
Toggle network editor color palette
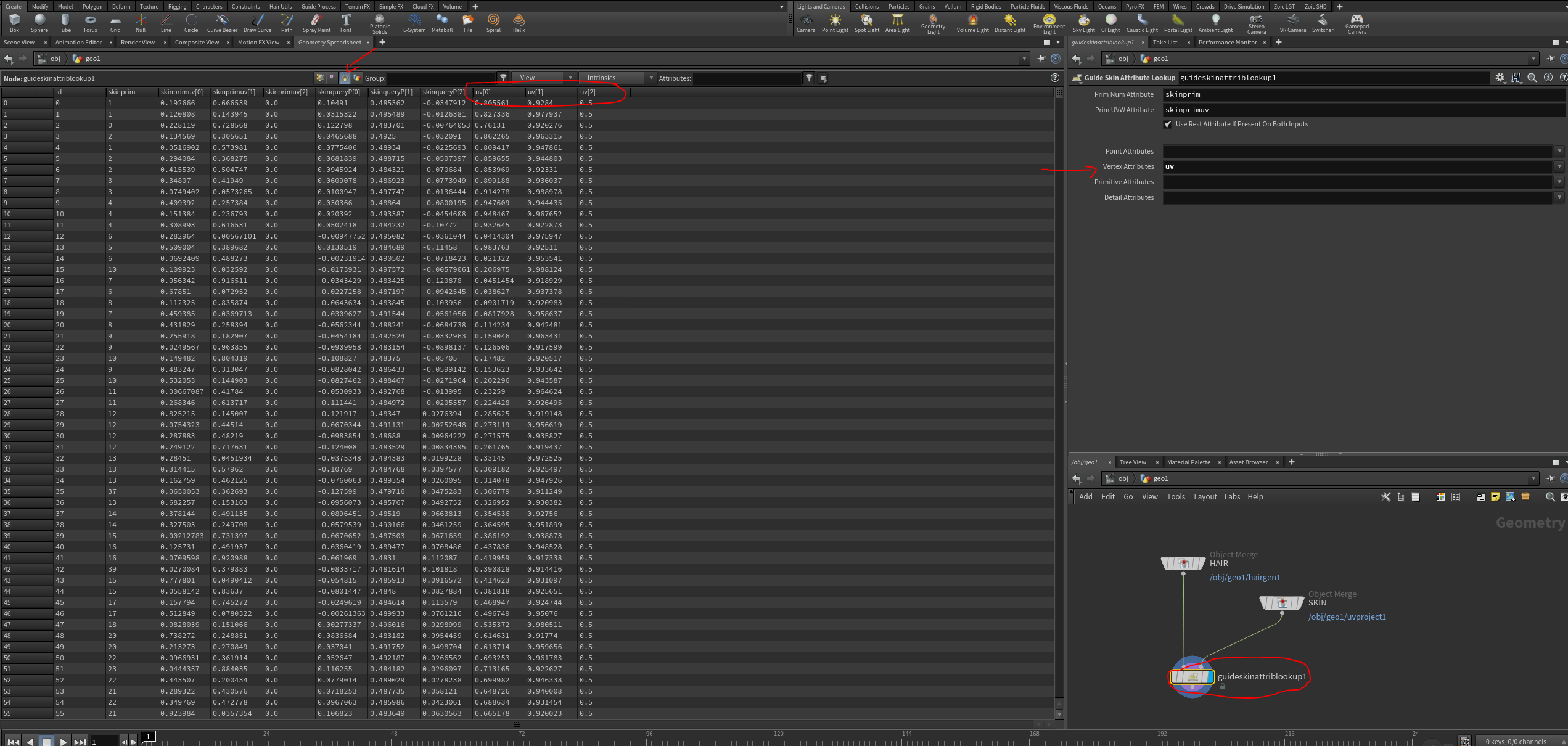[x=1440, y=497]
